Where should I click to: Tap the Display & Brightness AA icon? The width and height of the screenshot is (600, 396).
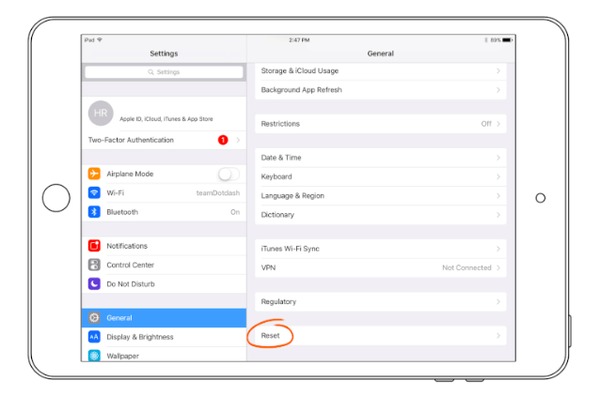94,337
